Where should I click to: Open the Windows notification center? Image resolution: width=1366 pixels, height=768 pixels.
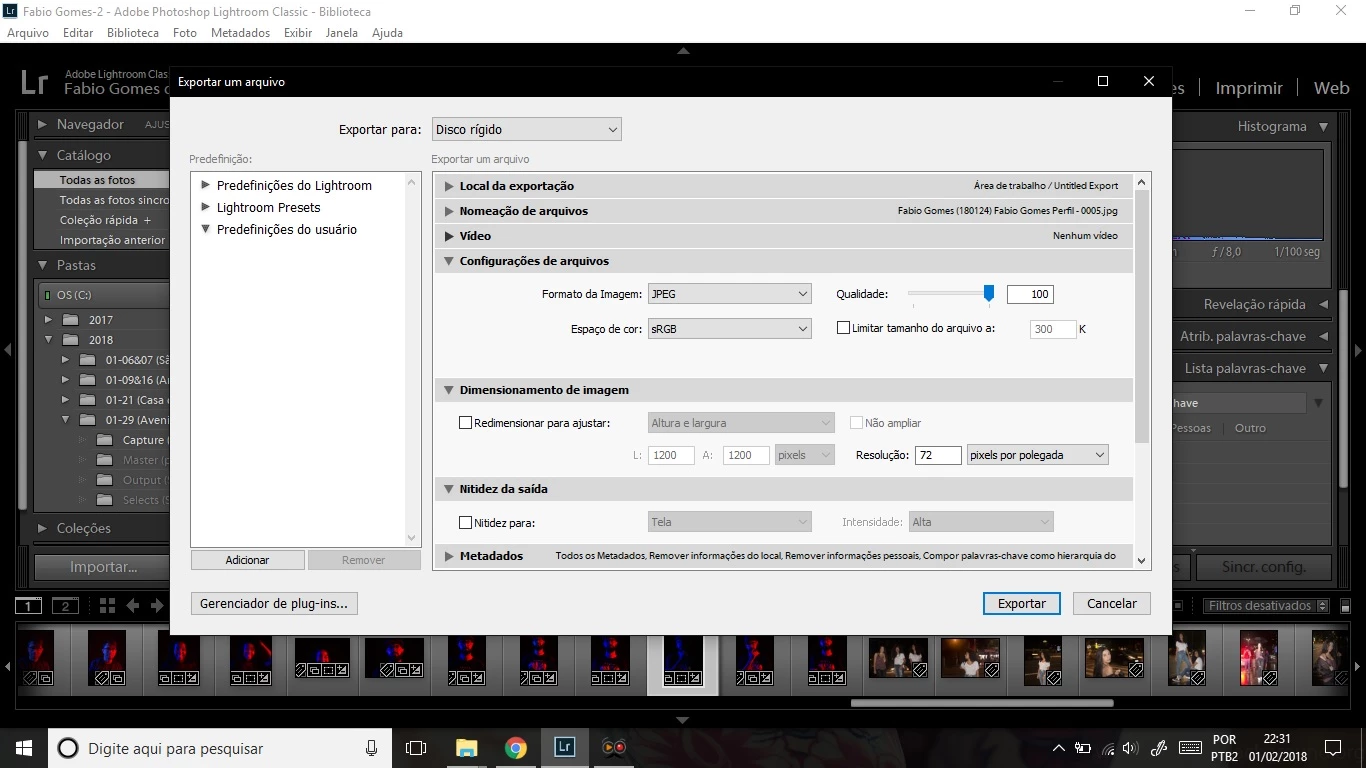tap(1332, 748)
